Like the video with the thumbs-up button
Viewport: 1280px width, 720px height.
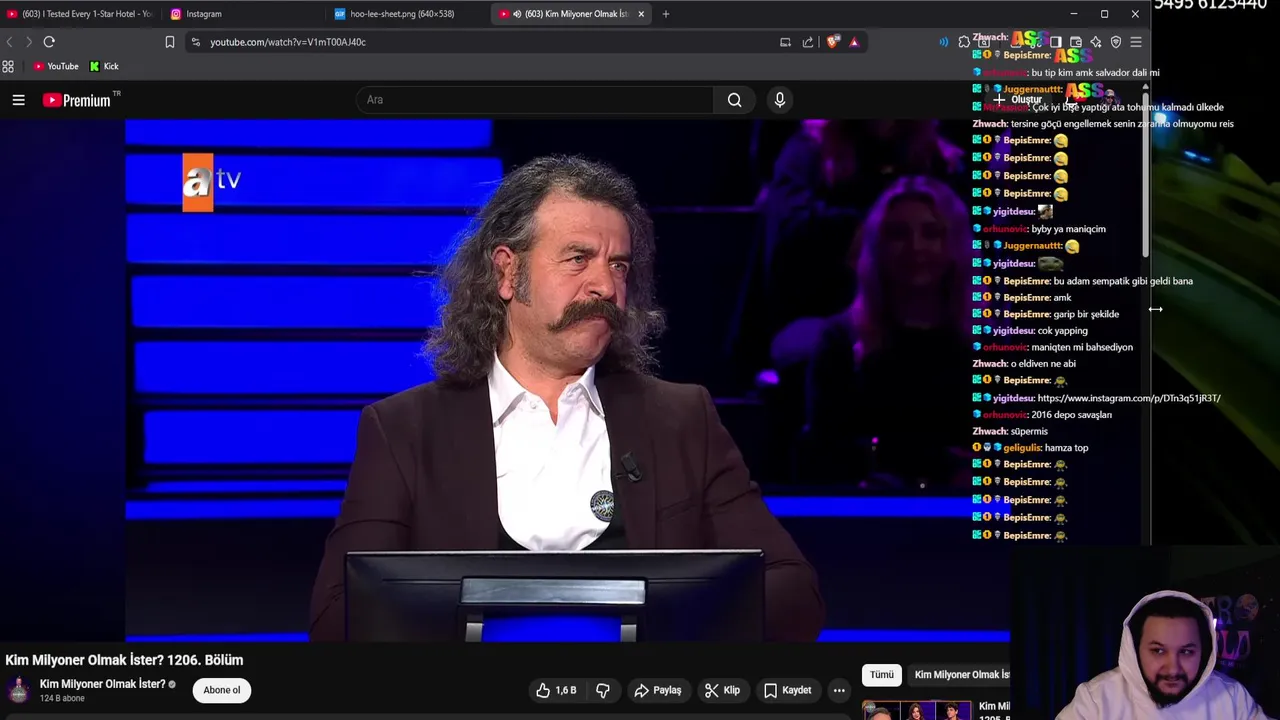tap(555, 690)
